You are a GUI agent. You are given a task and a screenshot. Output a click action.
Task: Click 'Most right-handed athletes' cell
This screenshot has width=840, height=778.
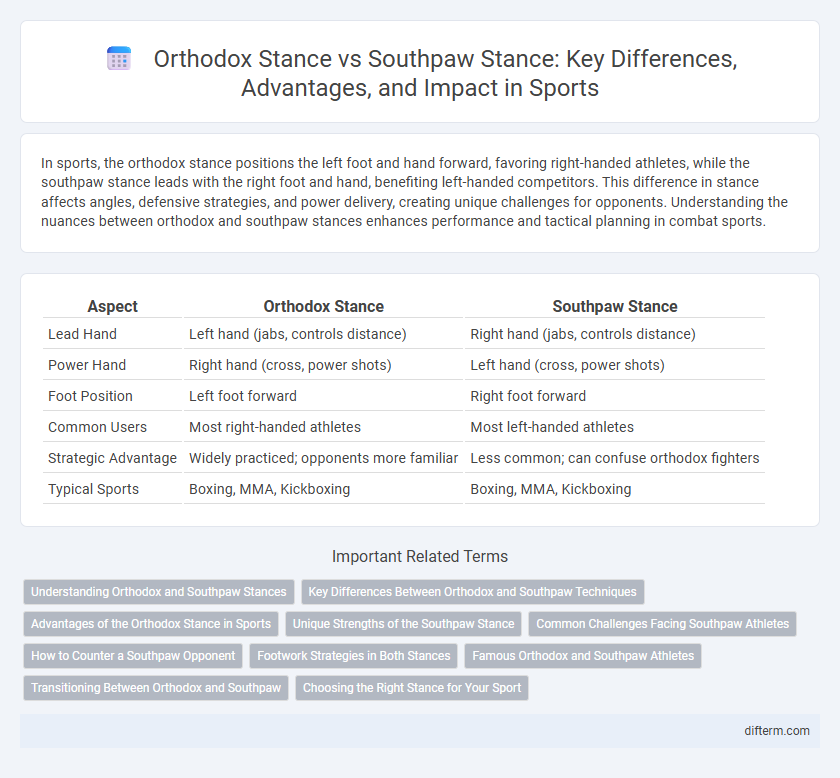click(323, 427)
